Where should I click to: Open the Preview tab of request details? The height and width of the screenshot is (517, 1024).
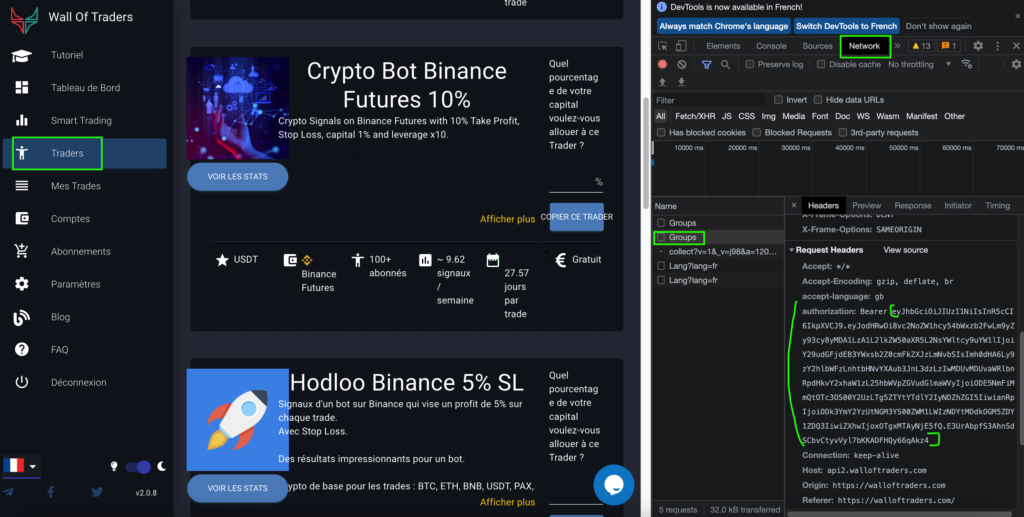click(x=867, y=206)
